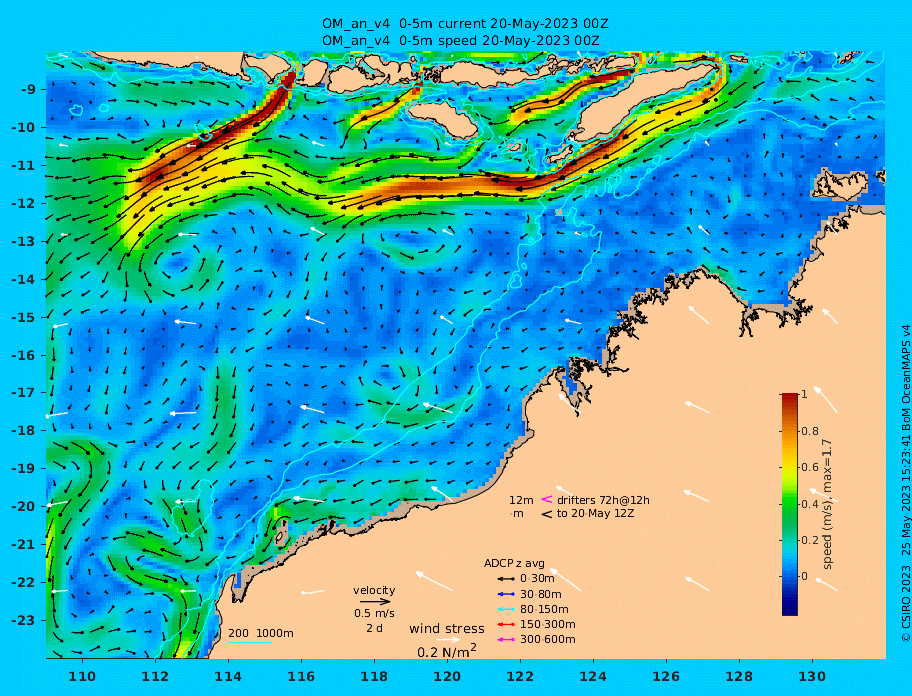Click the colorbar tick label '0.6'
This screenshot has height=696, width=912.
tap(810, 467)
